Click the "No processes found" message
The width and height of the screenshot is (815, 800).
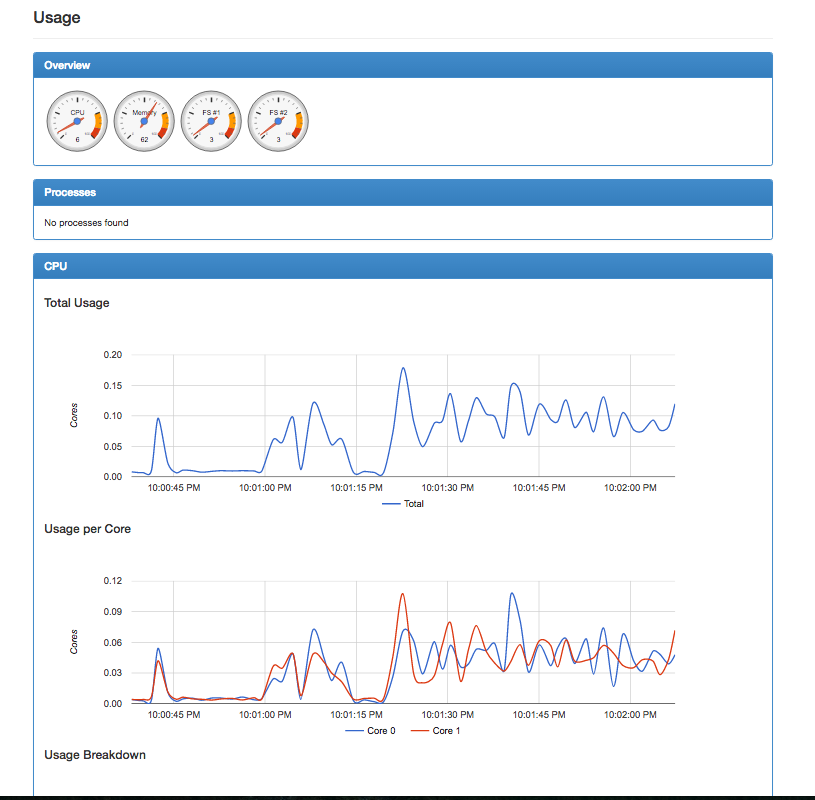point(86,223)
